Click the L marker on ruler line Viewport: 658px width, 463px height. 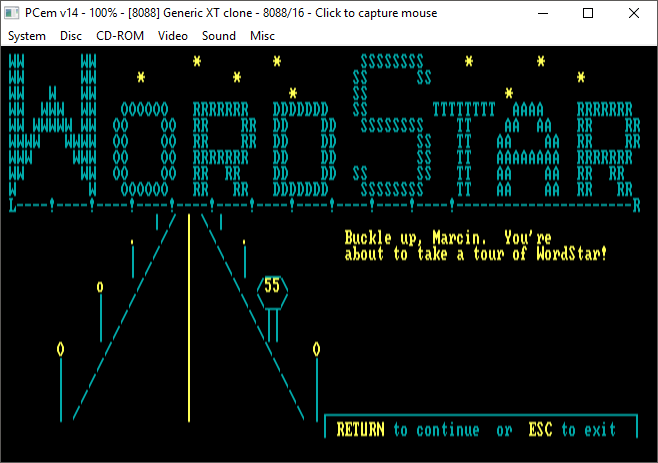[13, 205]
